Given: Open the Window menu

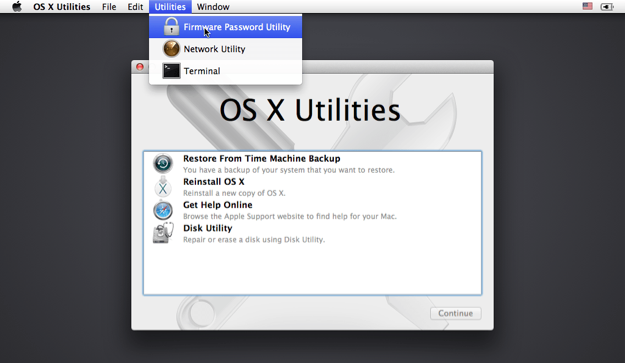Looking at the screenshot, I should pos(213,7).
